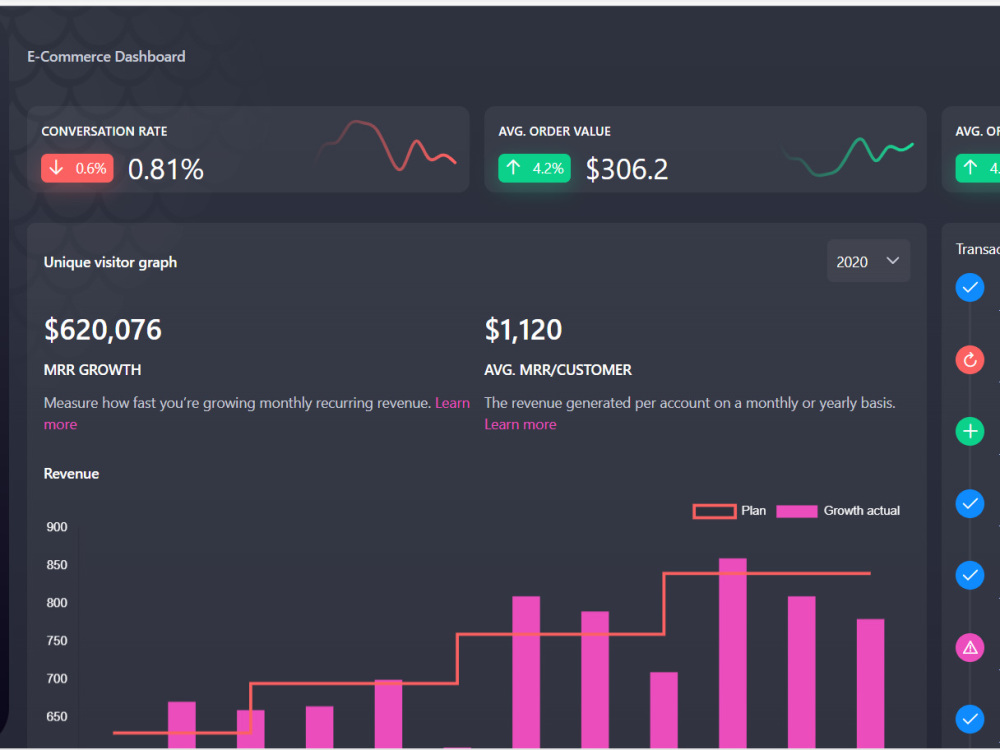Screen dimensions: 1000x750
Task: Click the Unique visitor graph heading
Action: coord(110,262)
